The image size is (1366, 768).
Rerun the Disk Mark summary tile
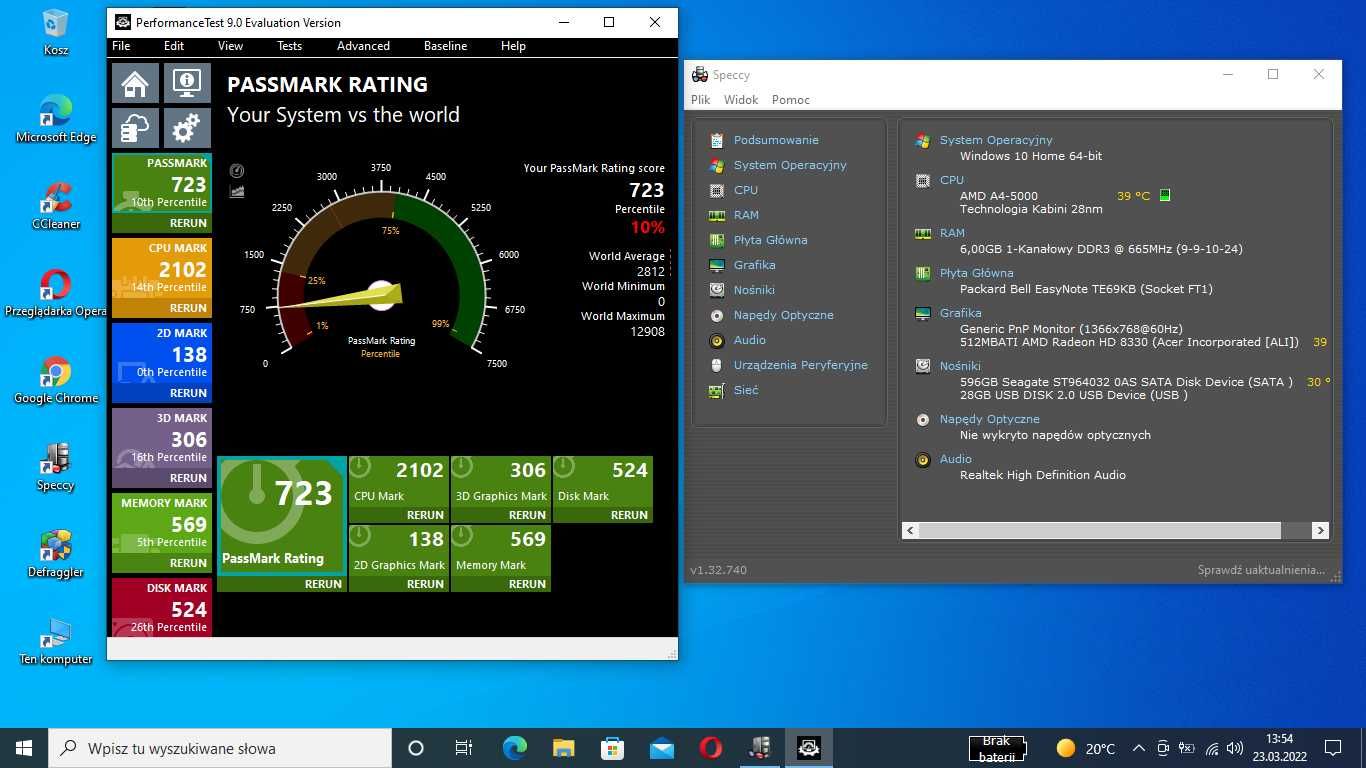pos(629,515)
